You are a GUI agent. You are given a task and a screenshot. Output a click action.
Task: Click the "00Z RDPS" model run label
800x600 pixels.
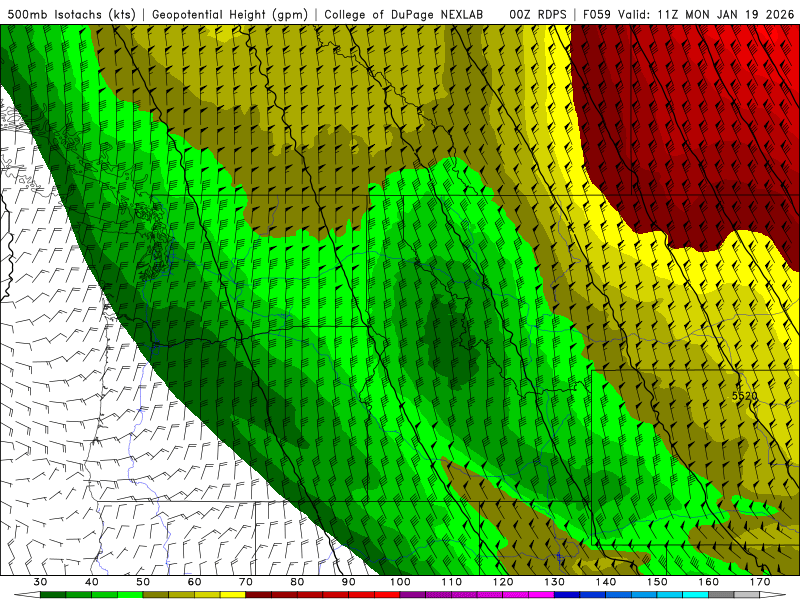pos(538,14)
